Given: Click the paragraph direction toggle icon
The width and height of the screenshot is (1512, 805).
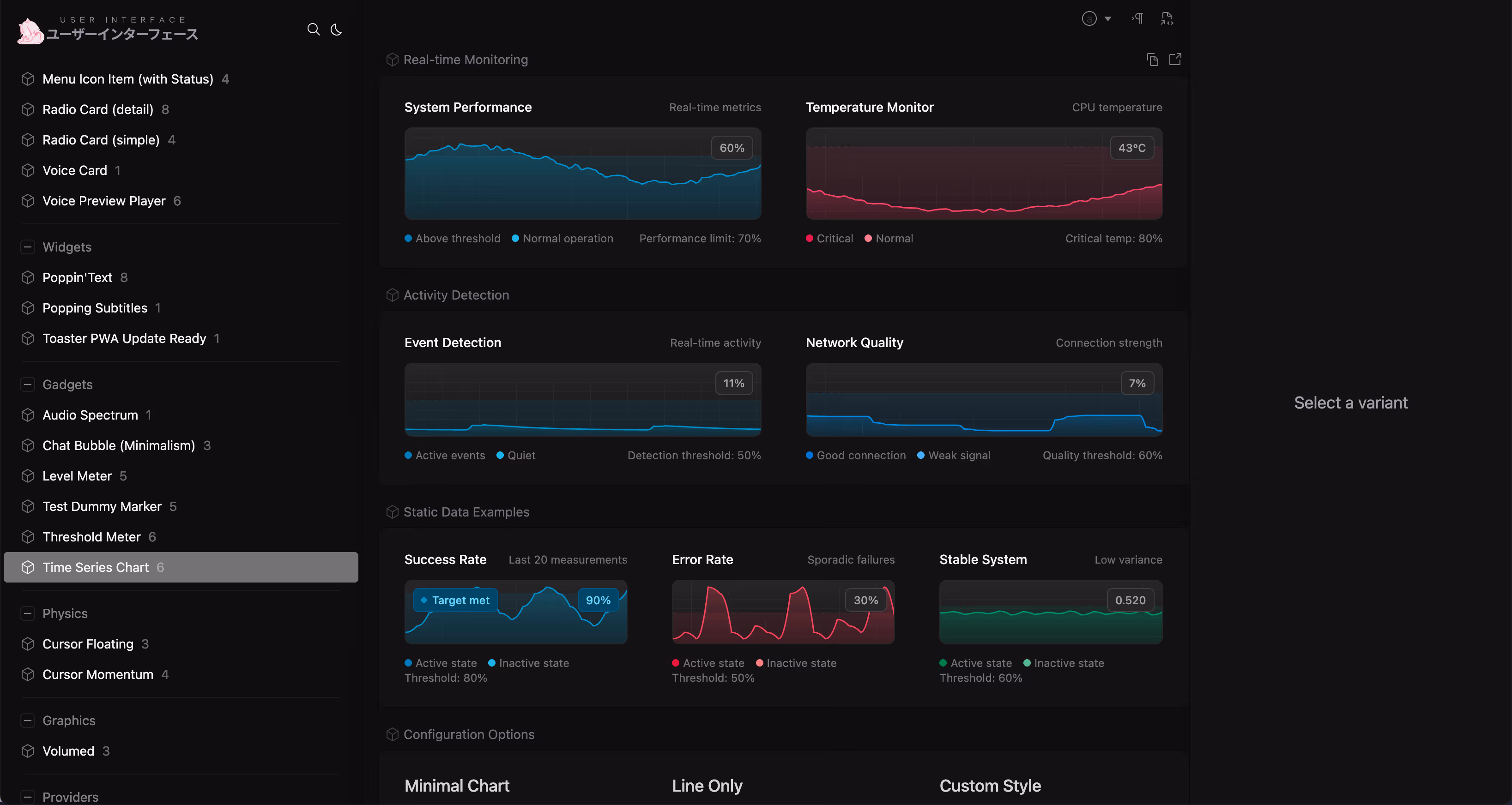Looking at the screenshot, I should (x=1137, y=18).
